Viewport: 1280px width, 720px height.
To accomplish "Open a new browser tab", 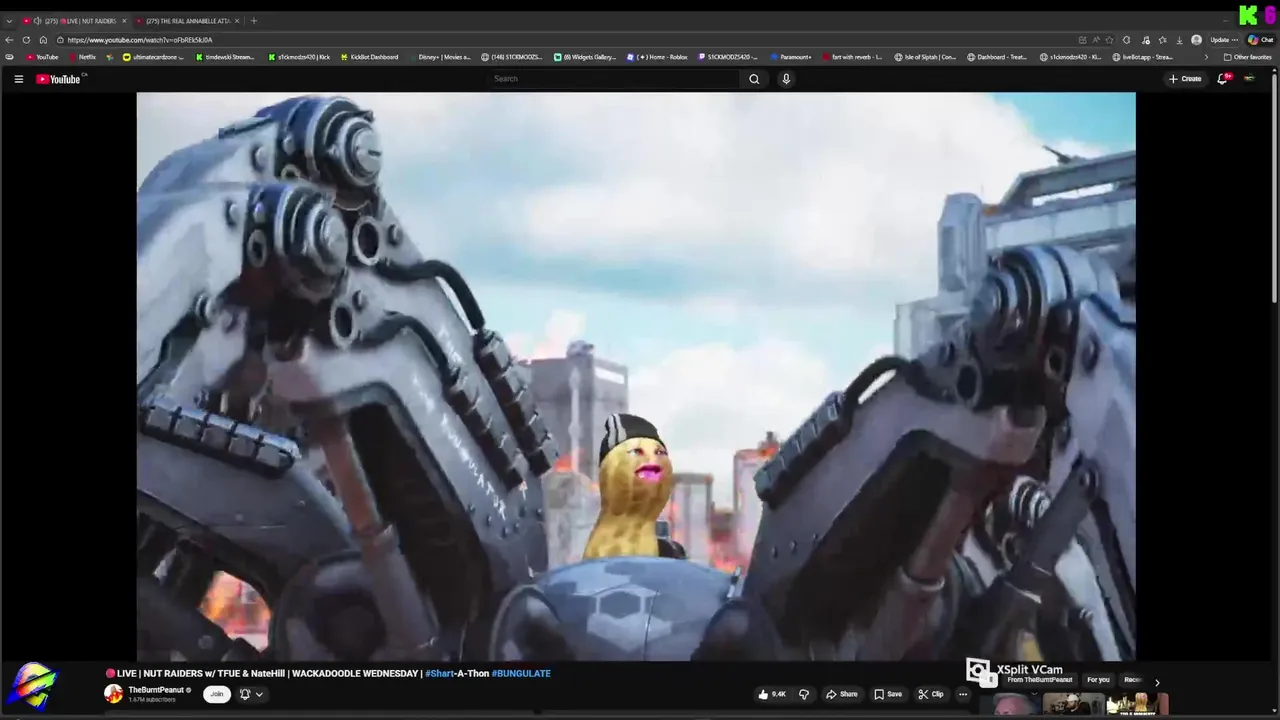I will pyautogui.click(x=254, y=21).
